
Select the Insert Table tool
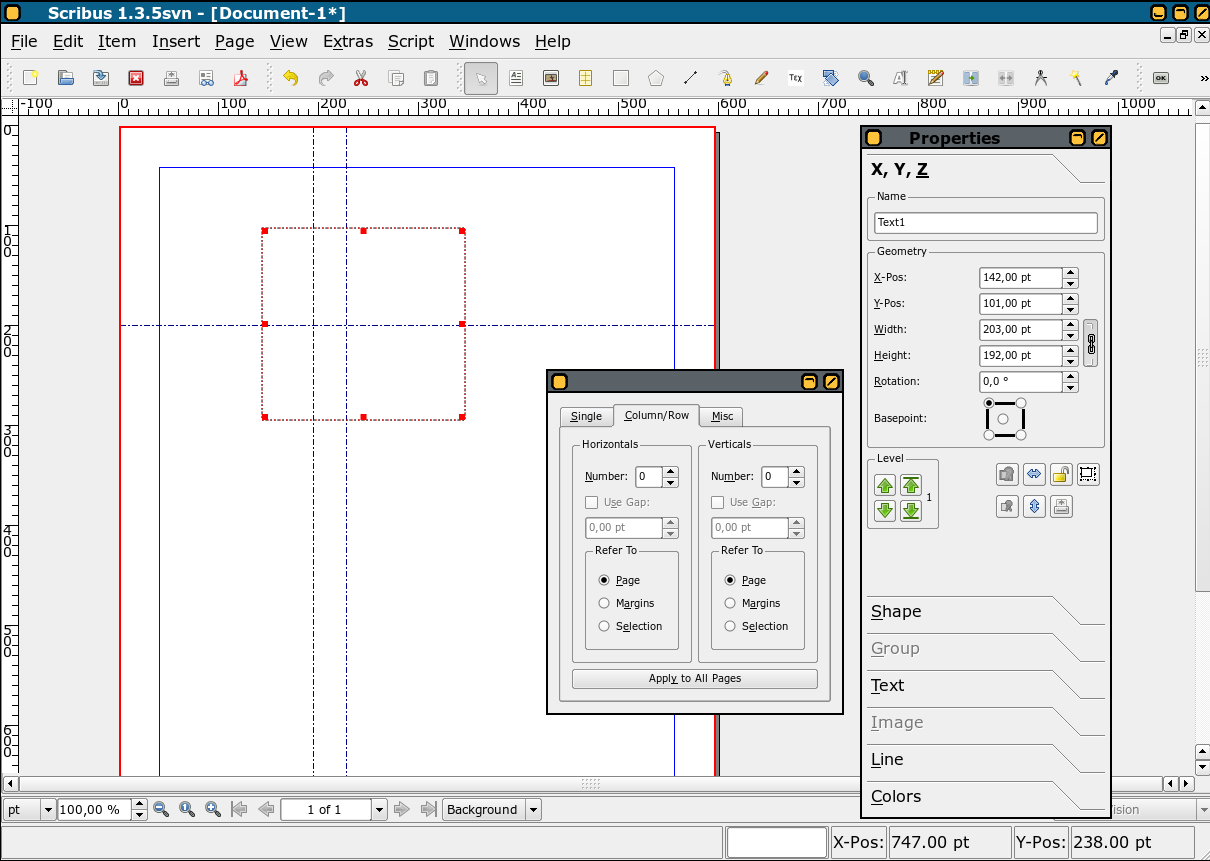point(586,78)
